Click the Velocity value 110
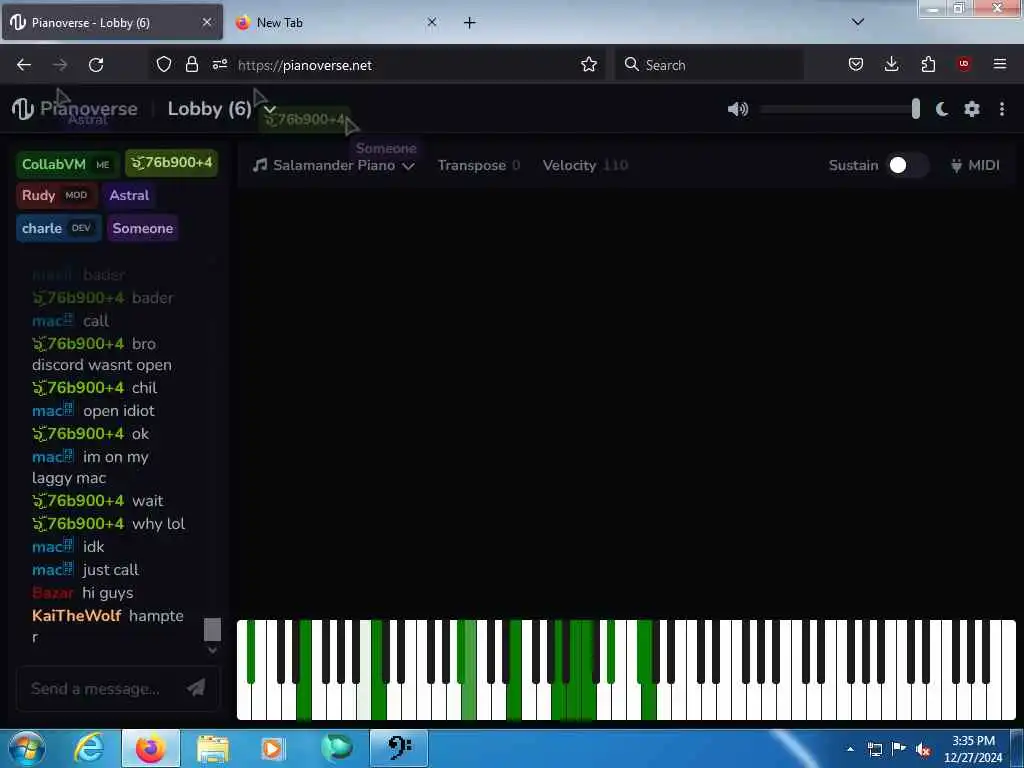Image resolution: width=1024 pixels, height=768 pixels. (615, 165)
